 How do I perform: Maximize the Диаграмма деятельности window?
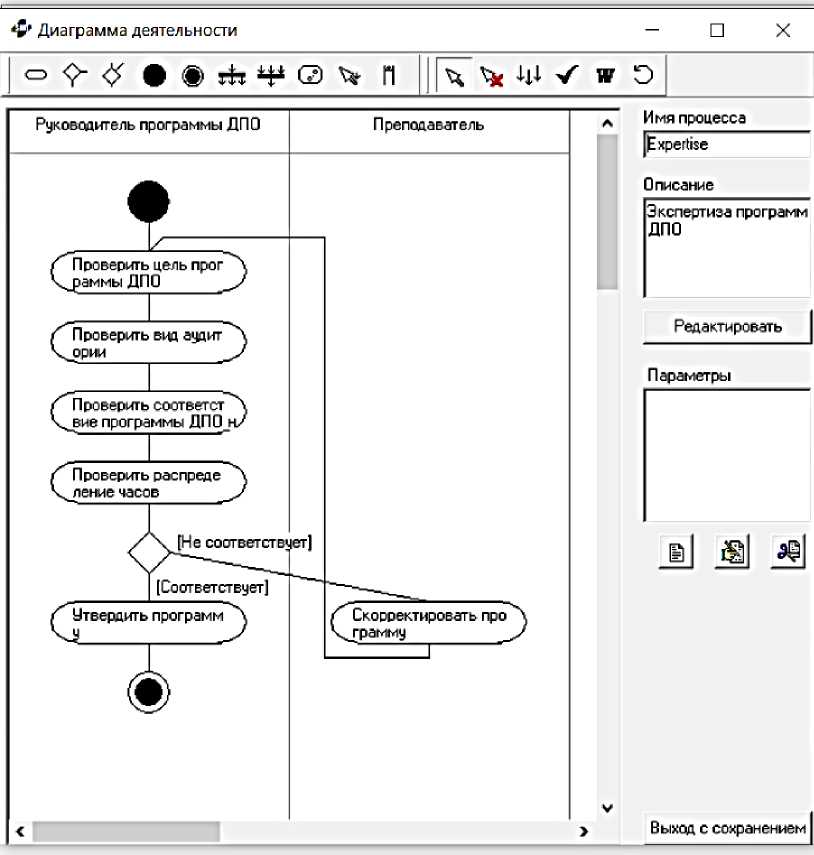tap(717, 30)
